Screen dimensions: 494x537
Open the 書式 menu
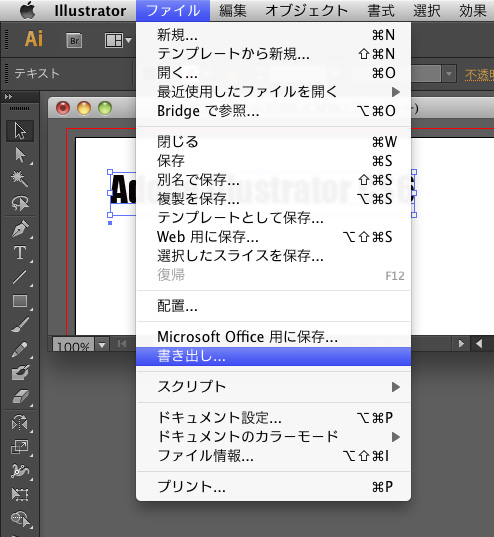point(381,11)
